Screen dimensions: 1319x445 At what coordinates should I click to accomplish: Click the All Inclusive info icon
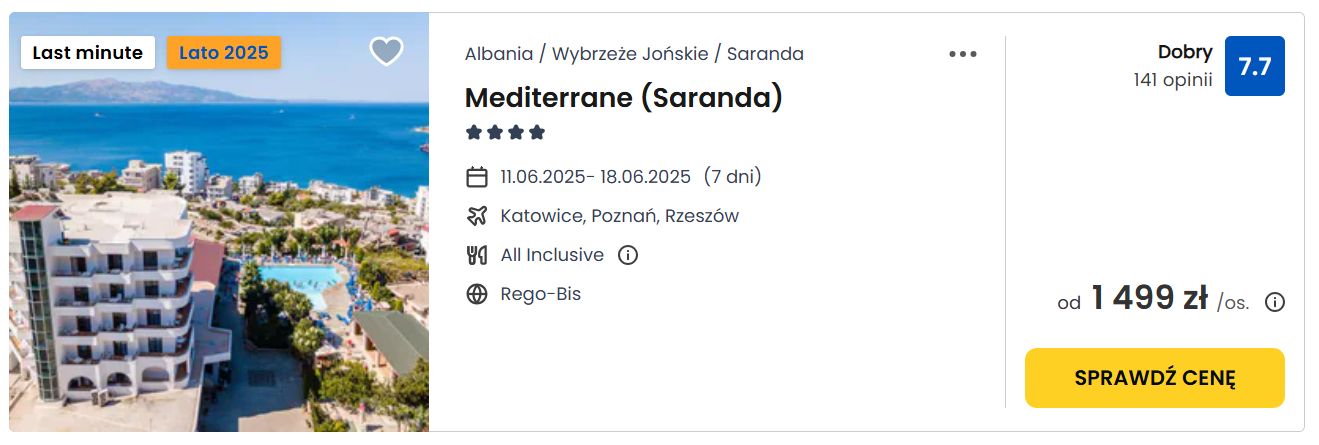628,255
